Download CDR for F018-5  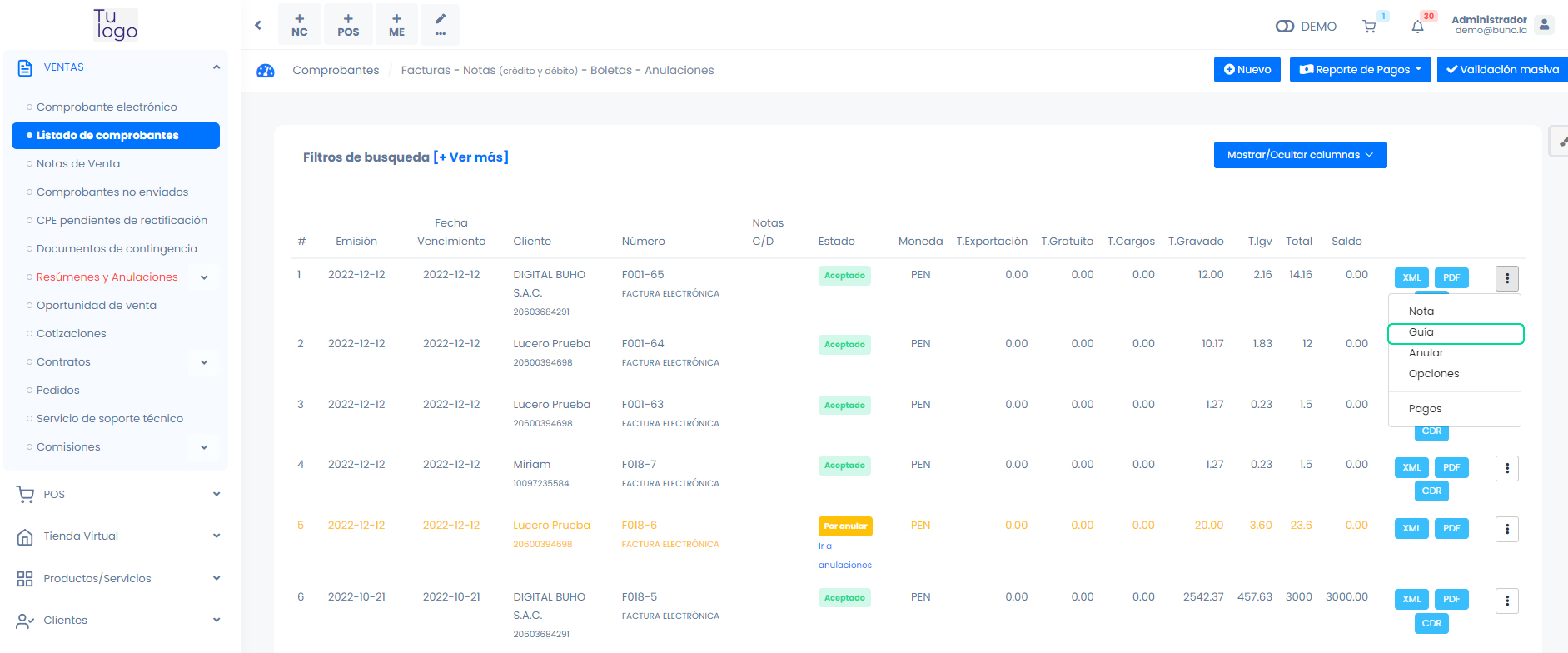click(1431, 623)
